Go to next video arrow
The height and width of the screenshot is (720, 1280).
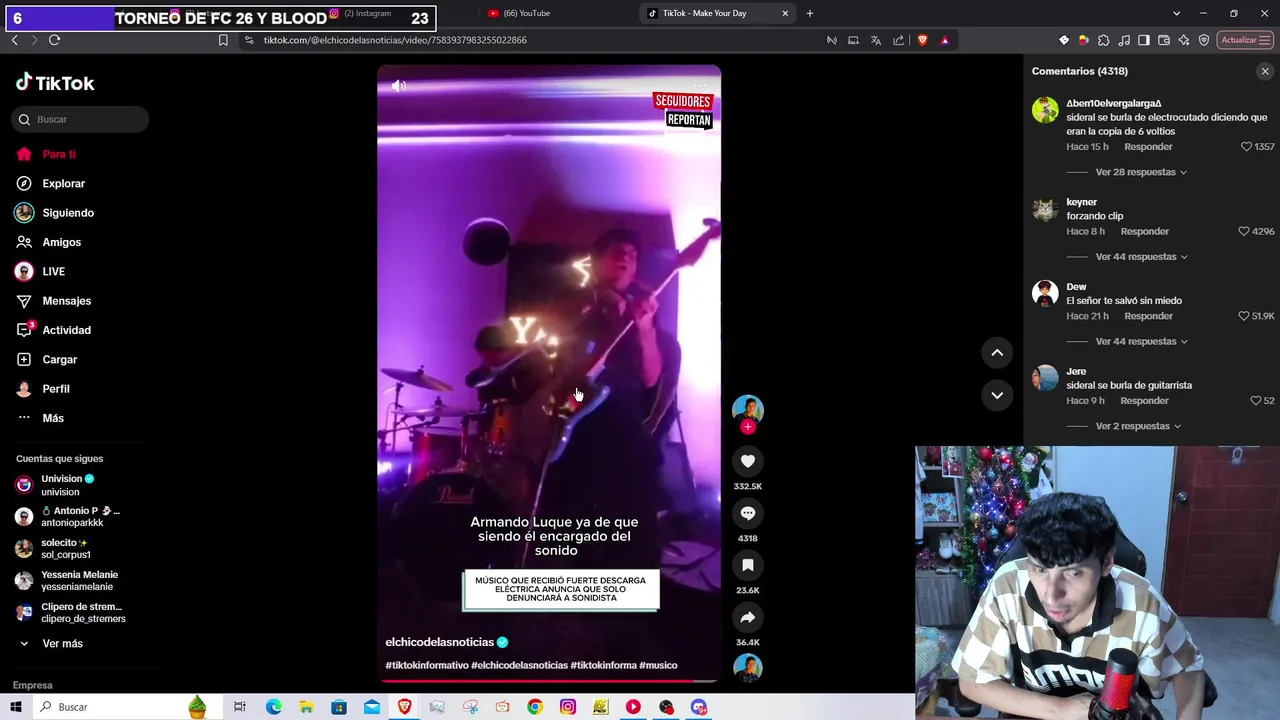(x=997, y=395)
